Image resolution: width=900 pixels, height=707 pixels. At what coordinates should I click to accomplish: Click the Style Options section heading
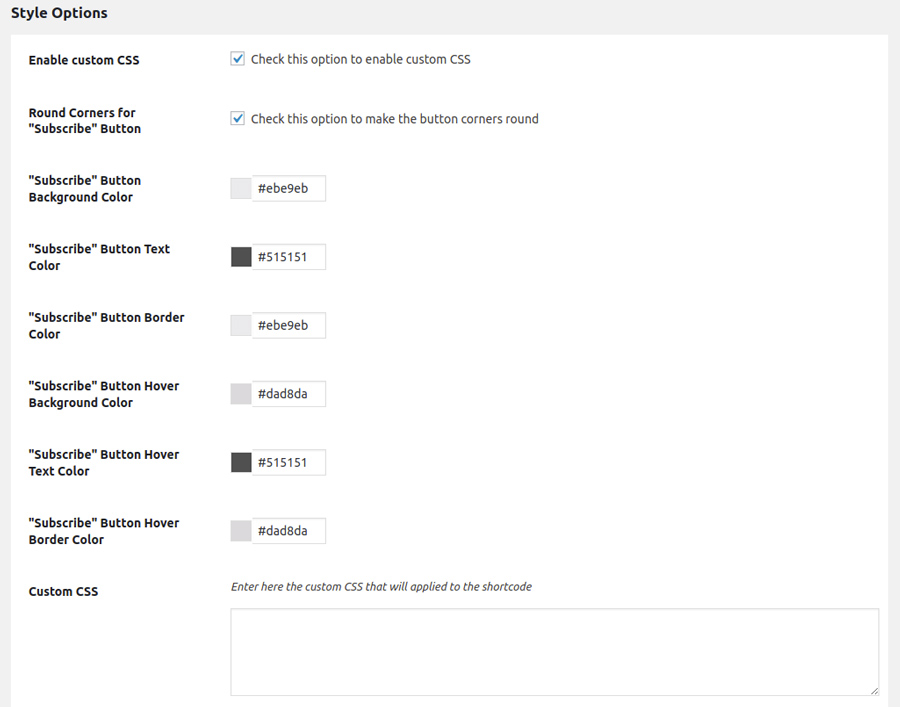59,14
